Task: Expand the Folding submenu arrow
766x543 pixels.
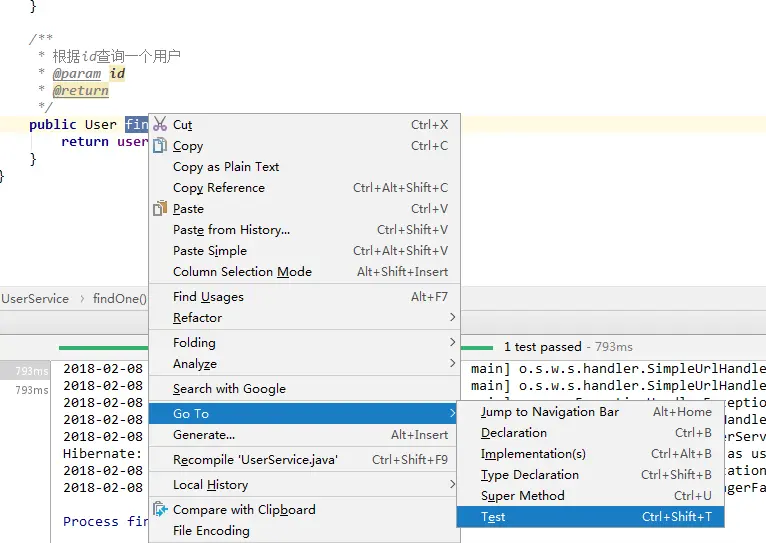Action: [452, 342]
